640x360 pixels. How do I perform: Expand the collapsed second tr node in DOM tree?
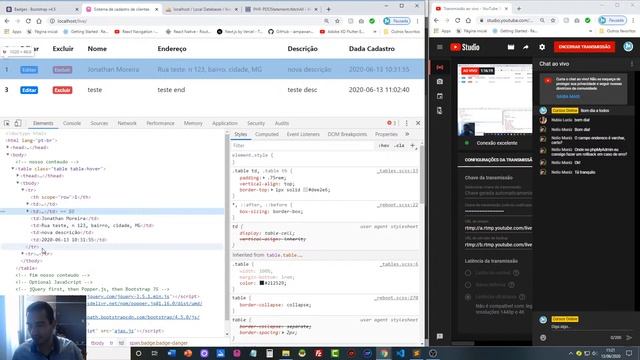pos(23,253)
